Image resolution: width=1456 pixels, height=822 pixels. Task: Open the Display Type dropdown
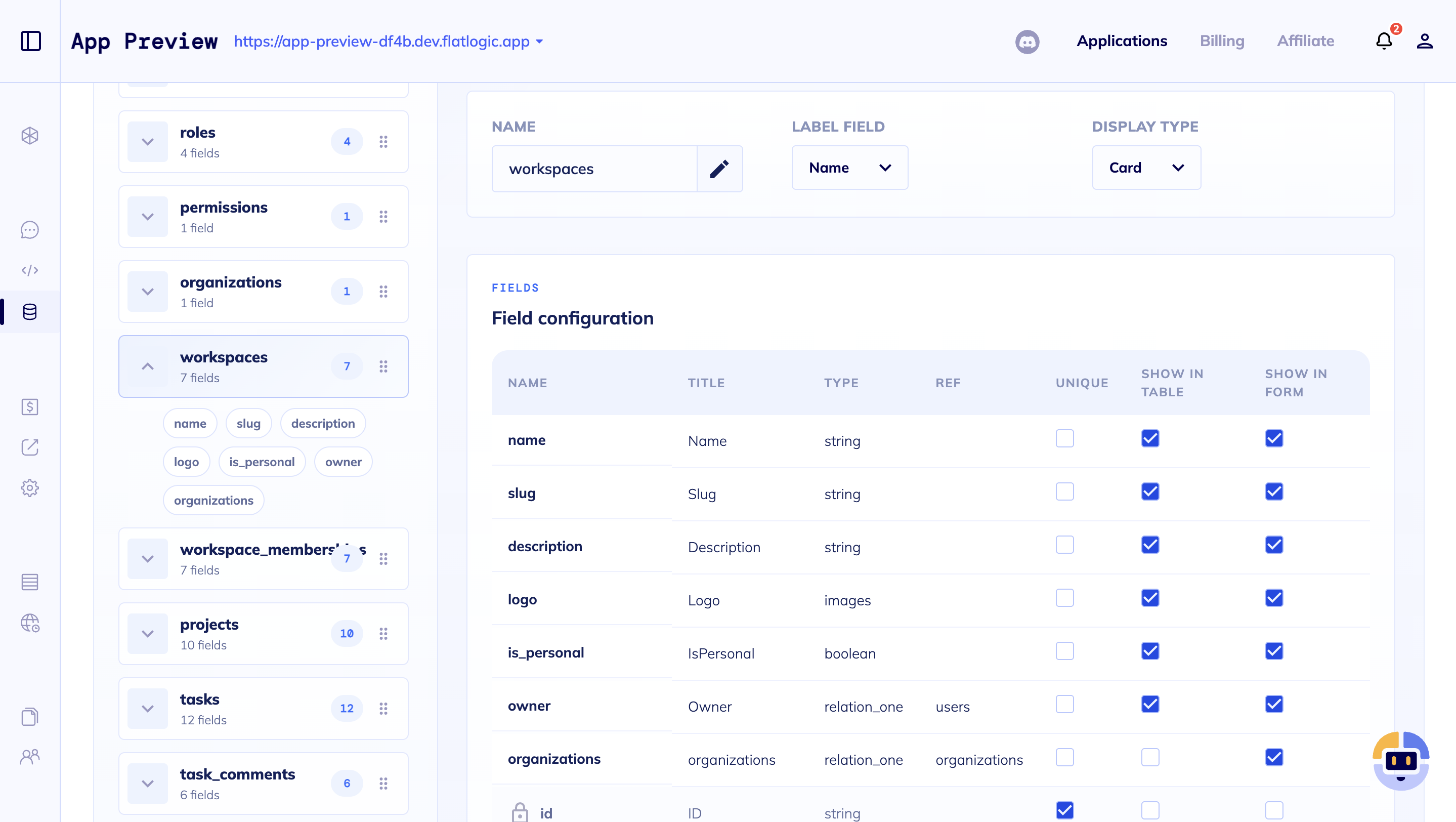pyautogui.click(x=1146, y=168)
